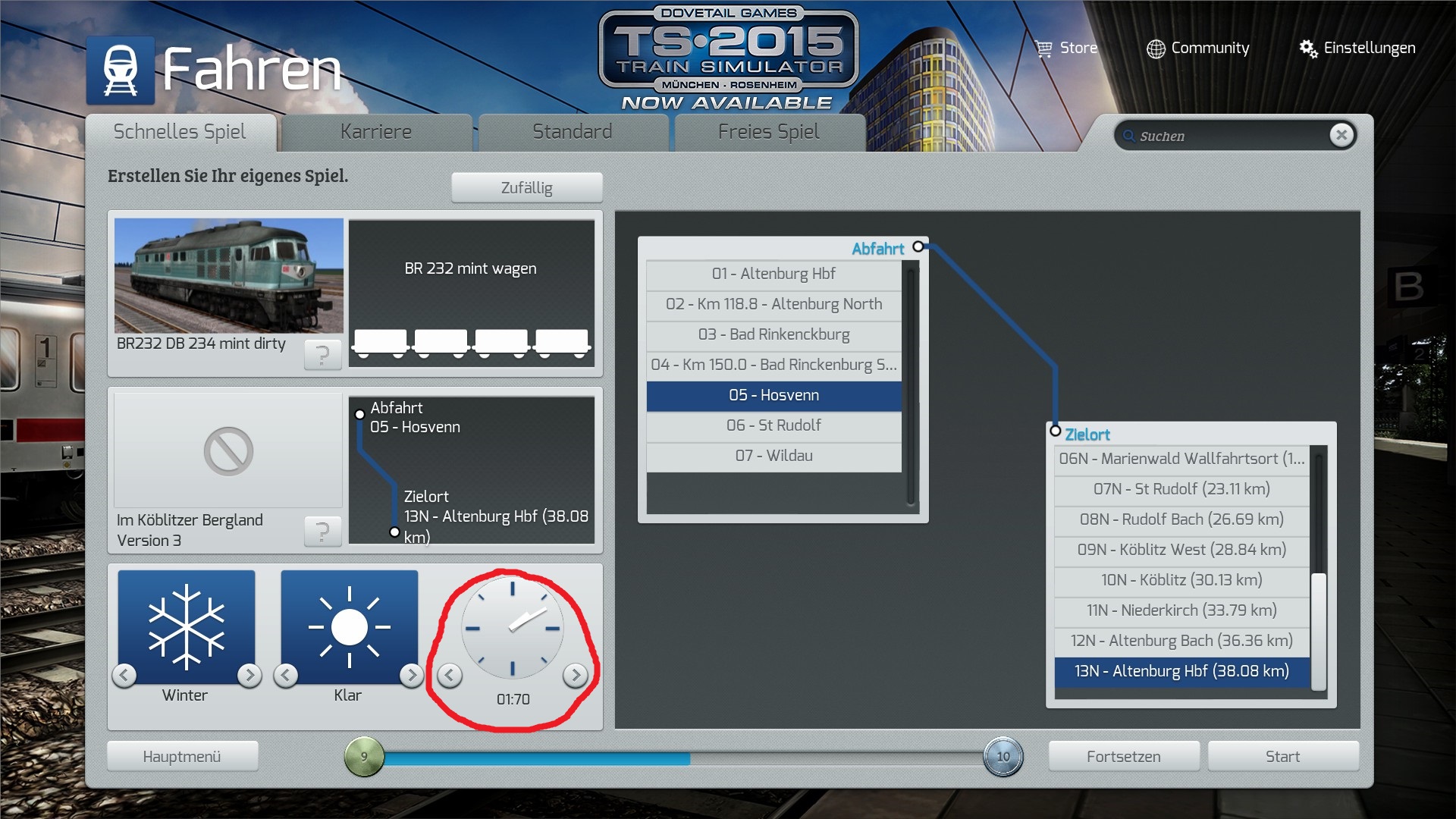Screen dimensions: 1456x819
Task: Click the Suchen search field
Action: point(1228,136)
